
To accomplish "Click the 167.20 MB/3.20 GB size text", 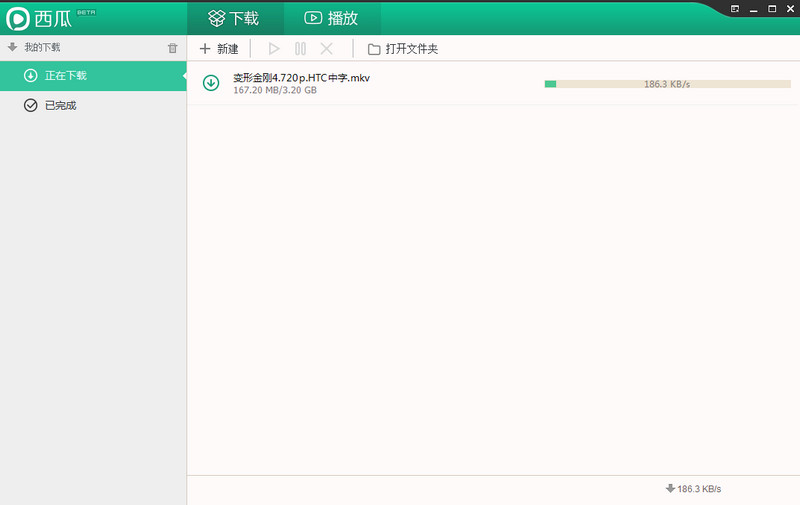I will (x=275, y=90).
